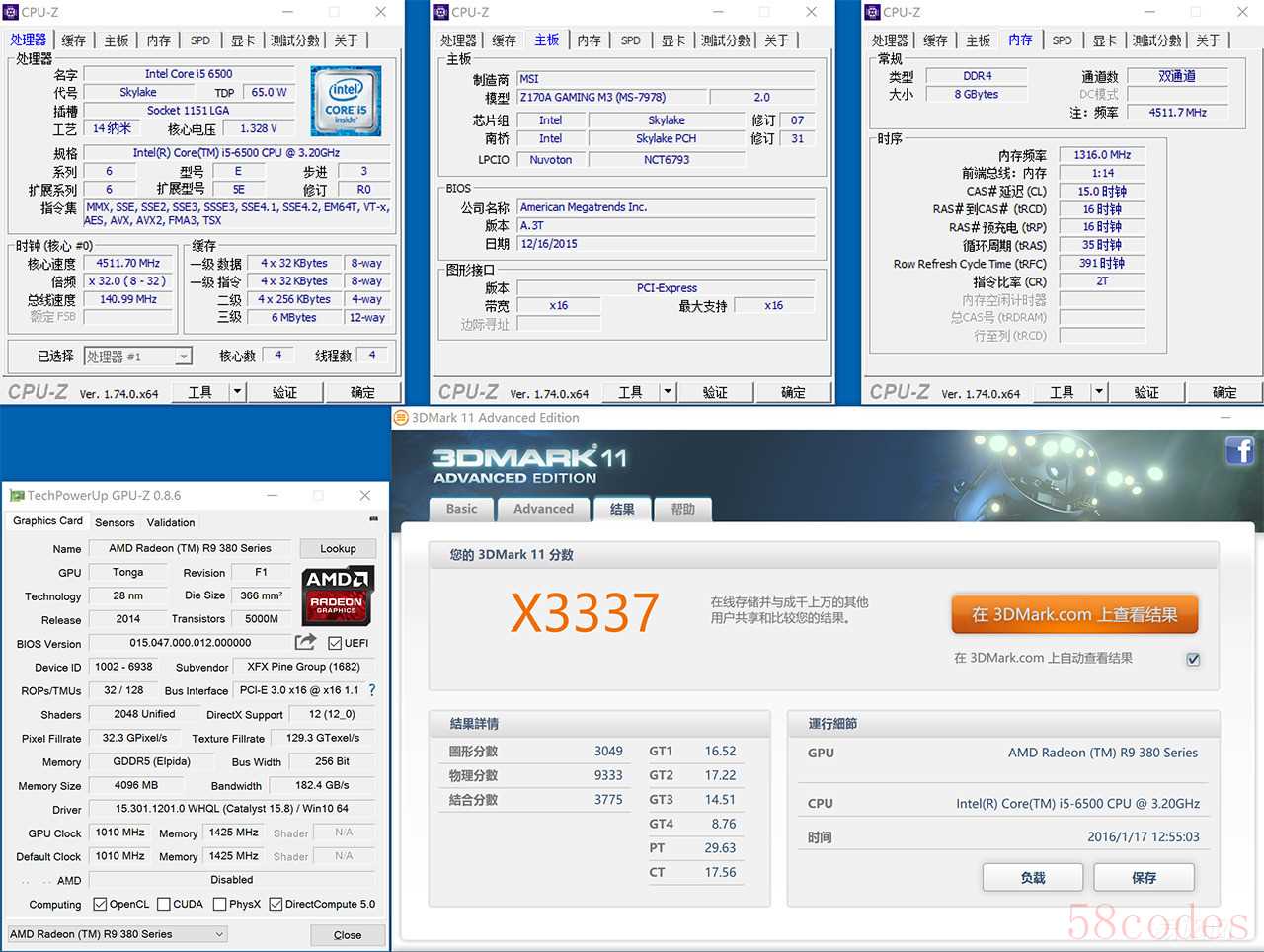The image size is (1264, 952).
Task: Open the Facebook icon in 3DMark 11
Action: pos(1240,450)
